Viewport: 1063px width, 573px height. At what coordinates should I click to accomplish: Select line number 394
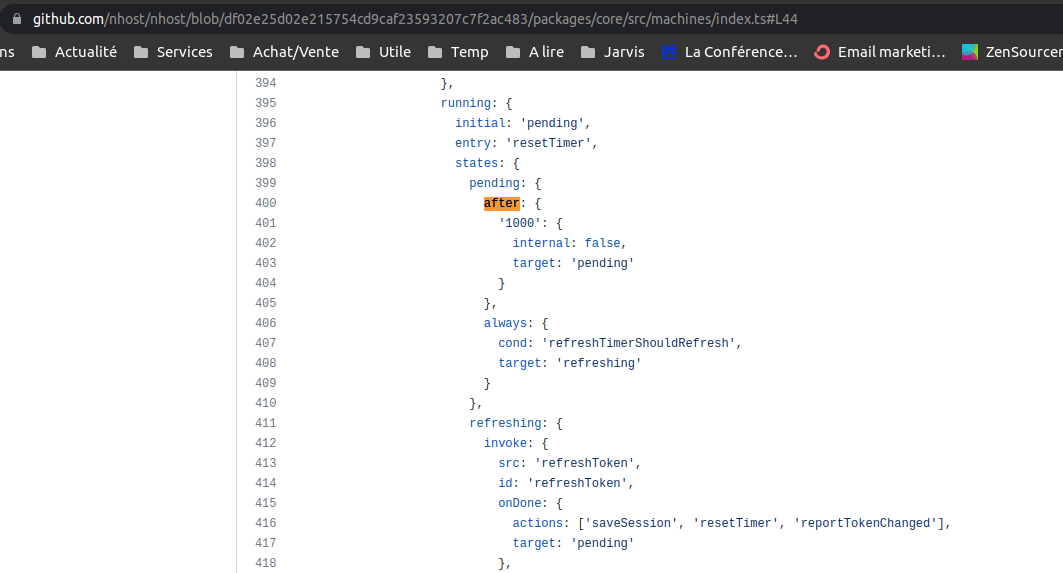266,83
